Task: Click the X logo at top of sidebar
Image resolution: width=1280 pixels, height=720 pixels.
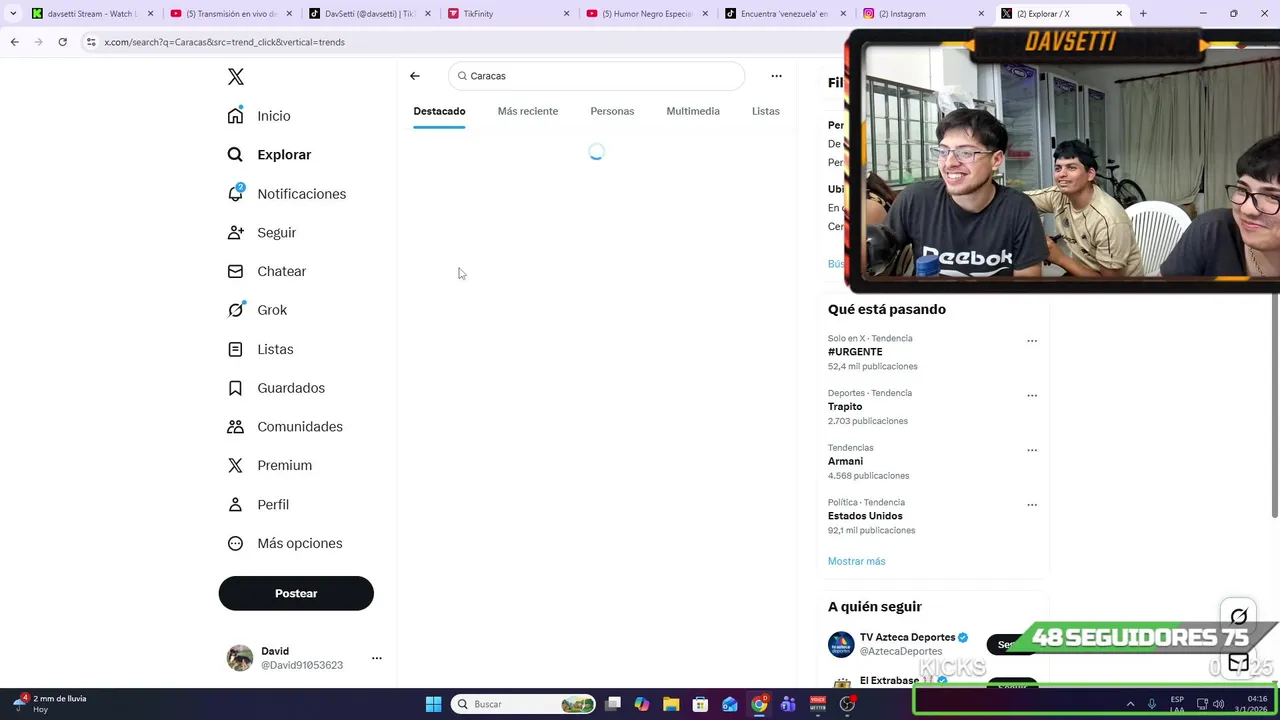Action: click(x=236, y=77)
